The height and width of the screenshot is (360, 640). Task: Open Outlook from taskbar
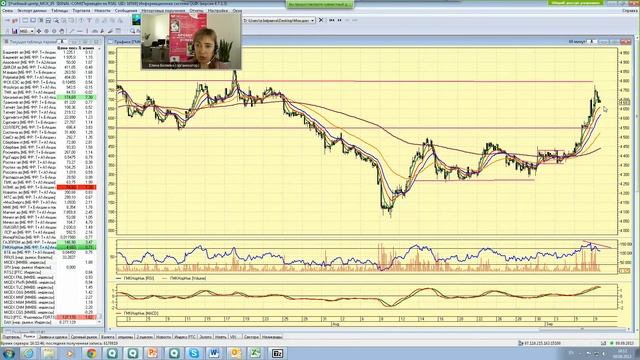pyautogui.click(x=235, y=353)
